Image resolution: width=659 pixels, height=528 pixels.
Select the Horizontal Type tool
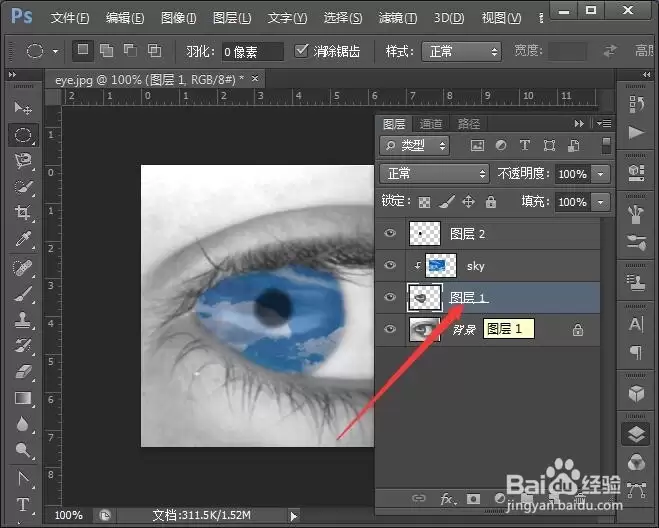pos(23,504)
